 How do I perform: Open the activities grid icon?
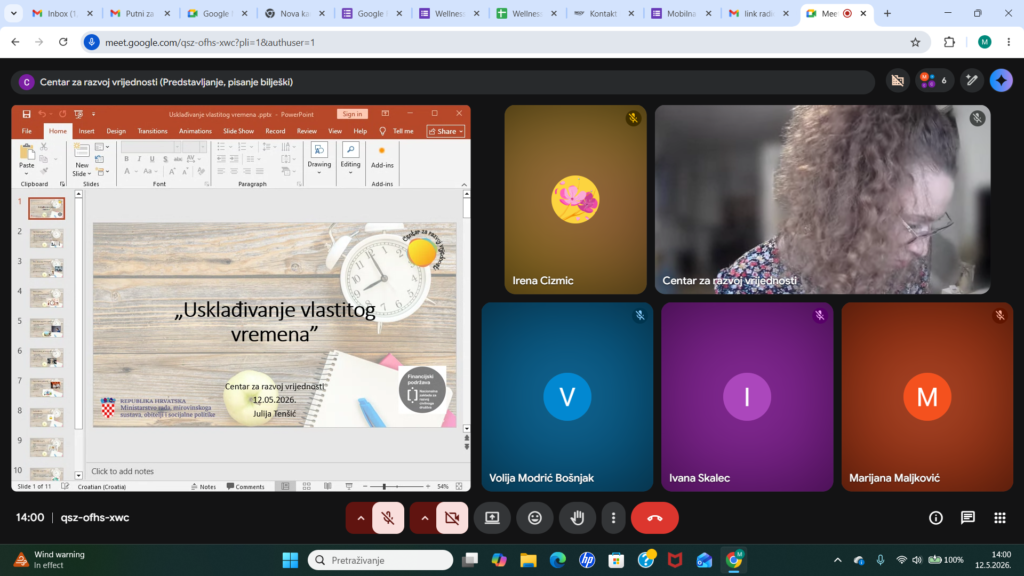click(1000, 518)
